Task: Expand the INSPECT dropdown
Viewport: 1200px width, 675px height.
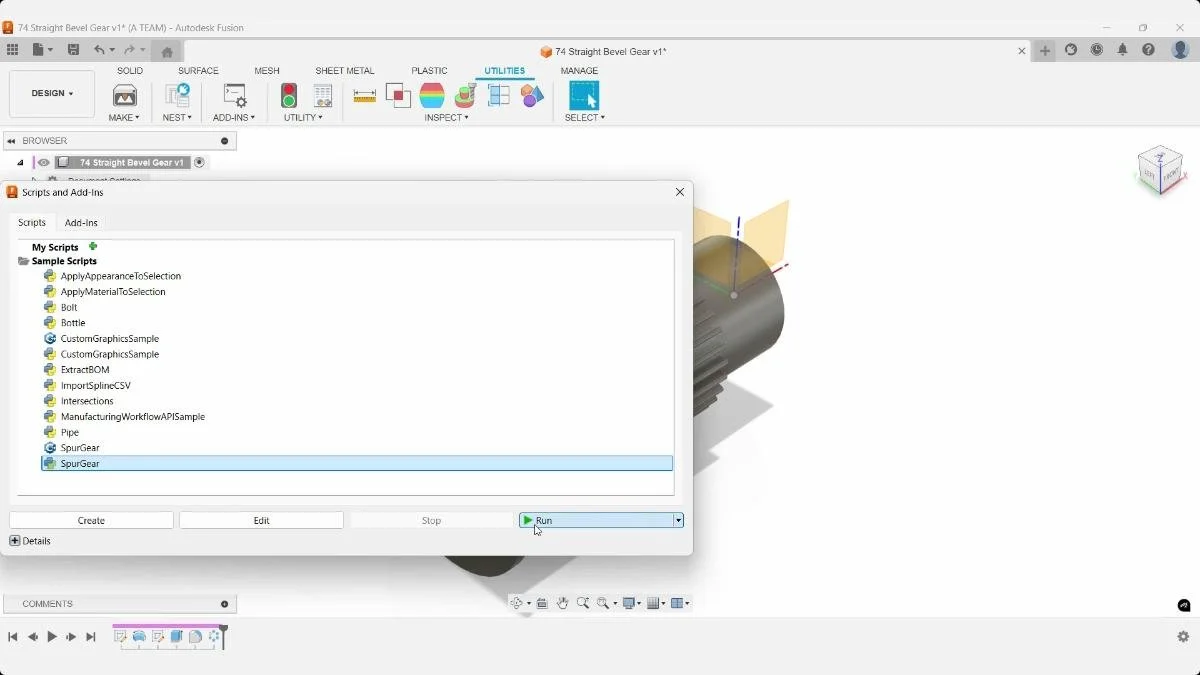Action: pos(446,118)
